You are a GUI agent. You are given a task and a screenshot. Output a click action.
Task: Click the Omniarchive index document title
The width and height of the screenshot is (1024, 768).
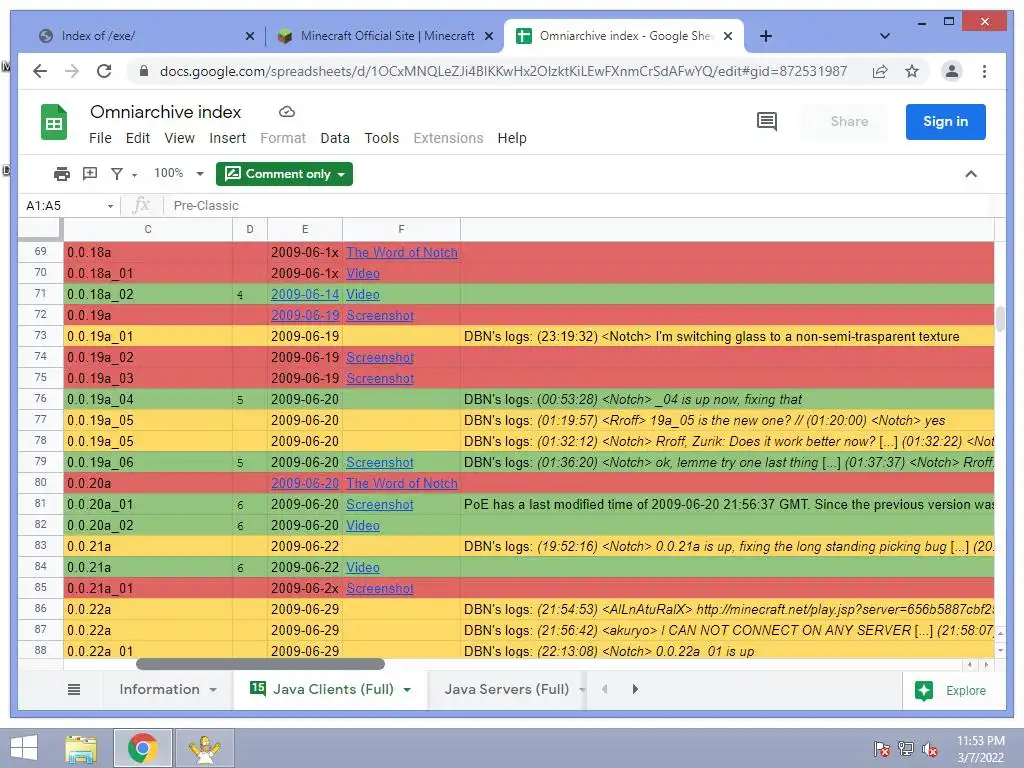[166, 112]
